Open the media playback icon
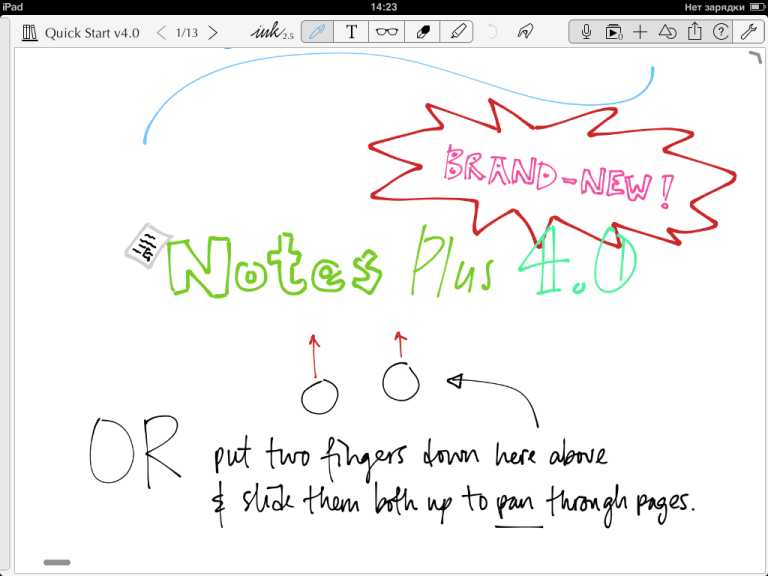The height and width of the screenshot is (576, 768). 613,32
